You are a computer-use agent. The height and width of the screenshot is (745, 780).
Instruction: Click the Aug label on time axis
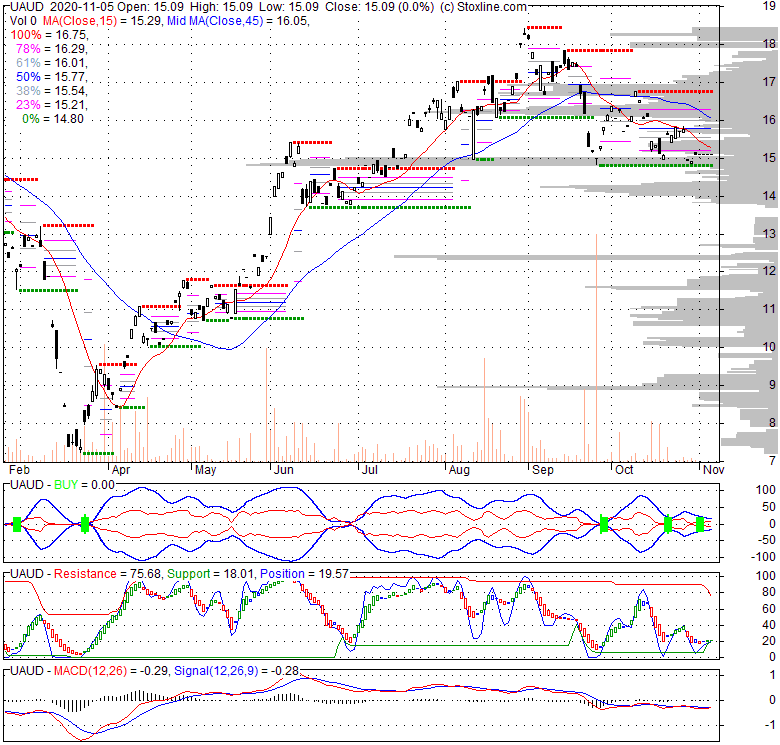[459, 470]
